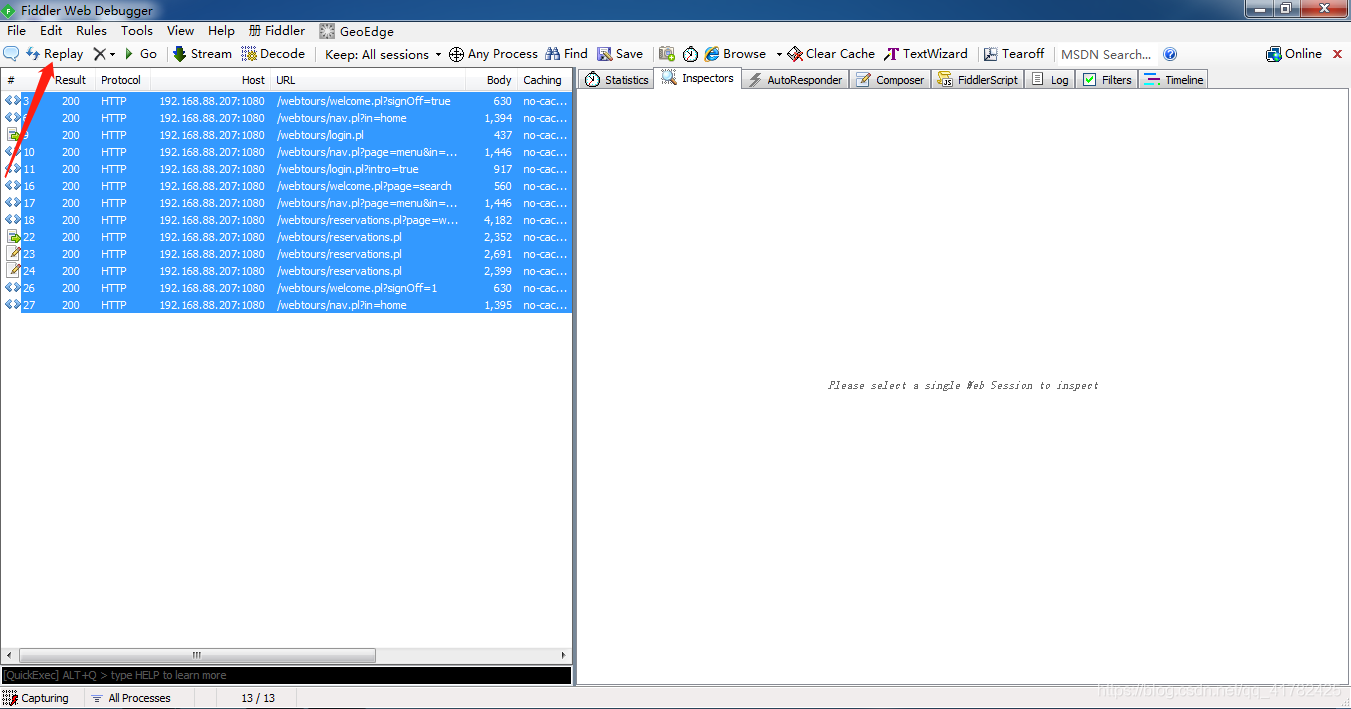The width and height of the screenshot is (1351, 709).
Task: Select session /webtours/welcome.pl?signOff=true
Action: coord(286,101)
